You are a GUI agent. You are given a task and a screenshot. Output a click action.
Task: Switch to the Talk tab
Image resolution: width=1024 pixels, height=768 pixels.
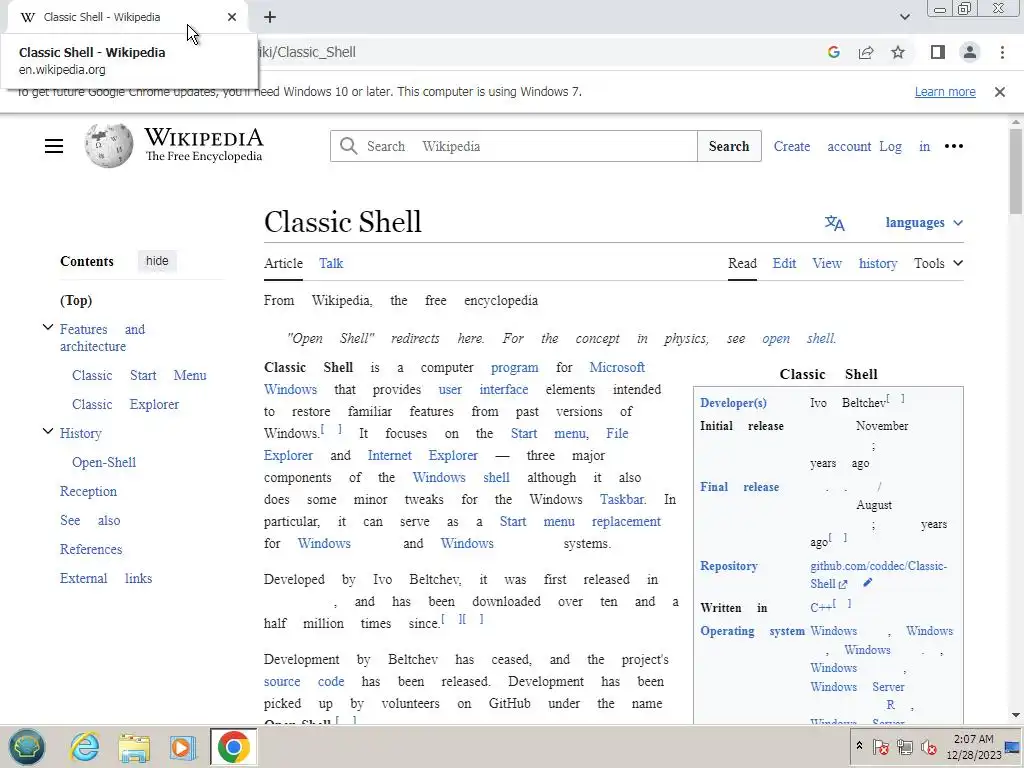[331, 263]
